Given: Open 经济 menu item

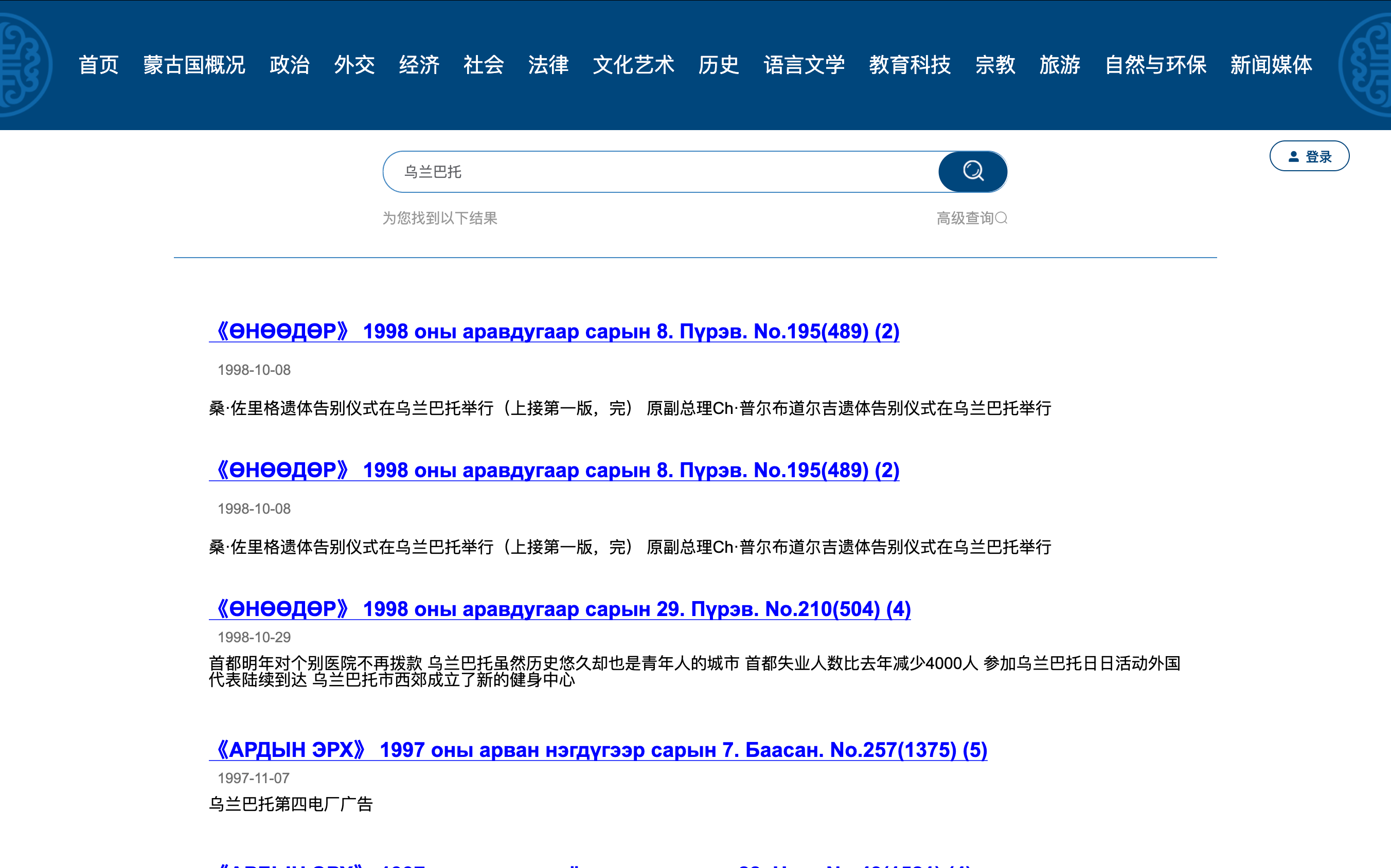Looking at the screenshot, I should pos(419,65).
